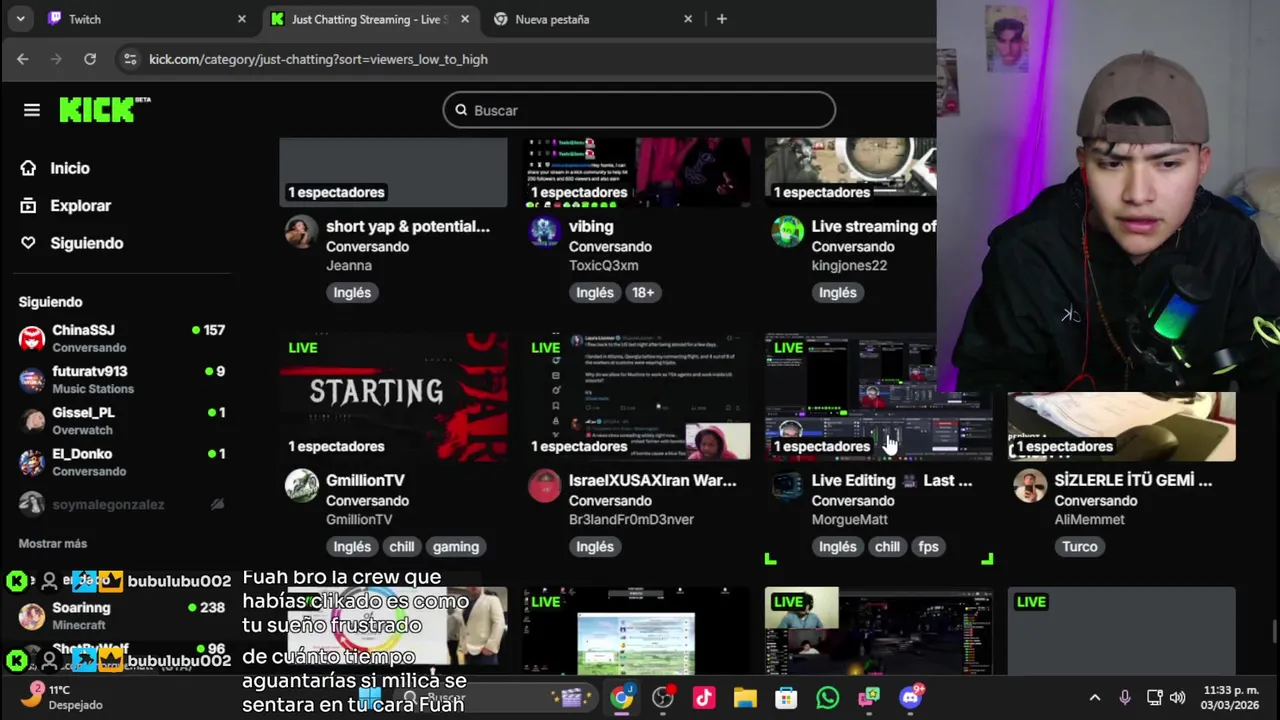Open Live Editing stream thumbnail

[879, 397]
